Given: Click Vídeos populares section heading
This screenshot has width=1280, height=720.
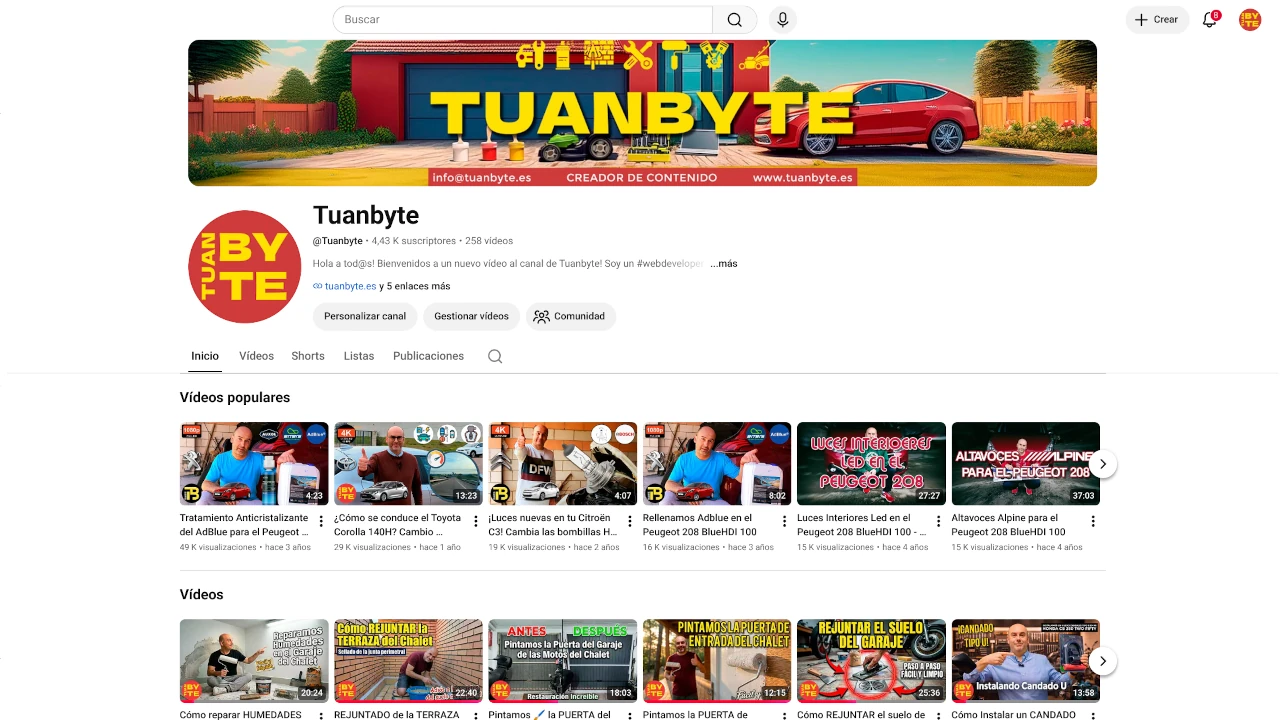Looking at the screenshot, I should click(x=235, y=397).
